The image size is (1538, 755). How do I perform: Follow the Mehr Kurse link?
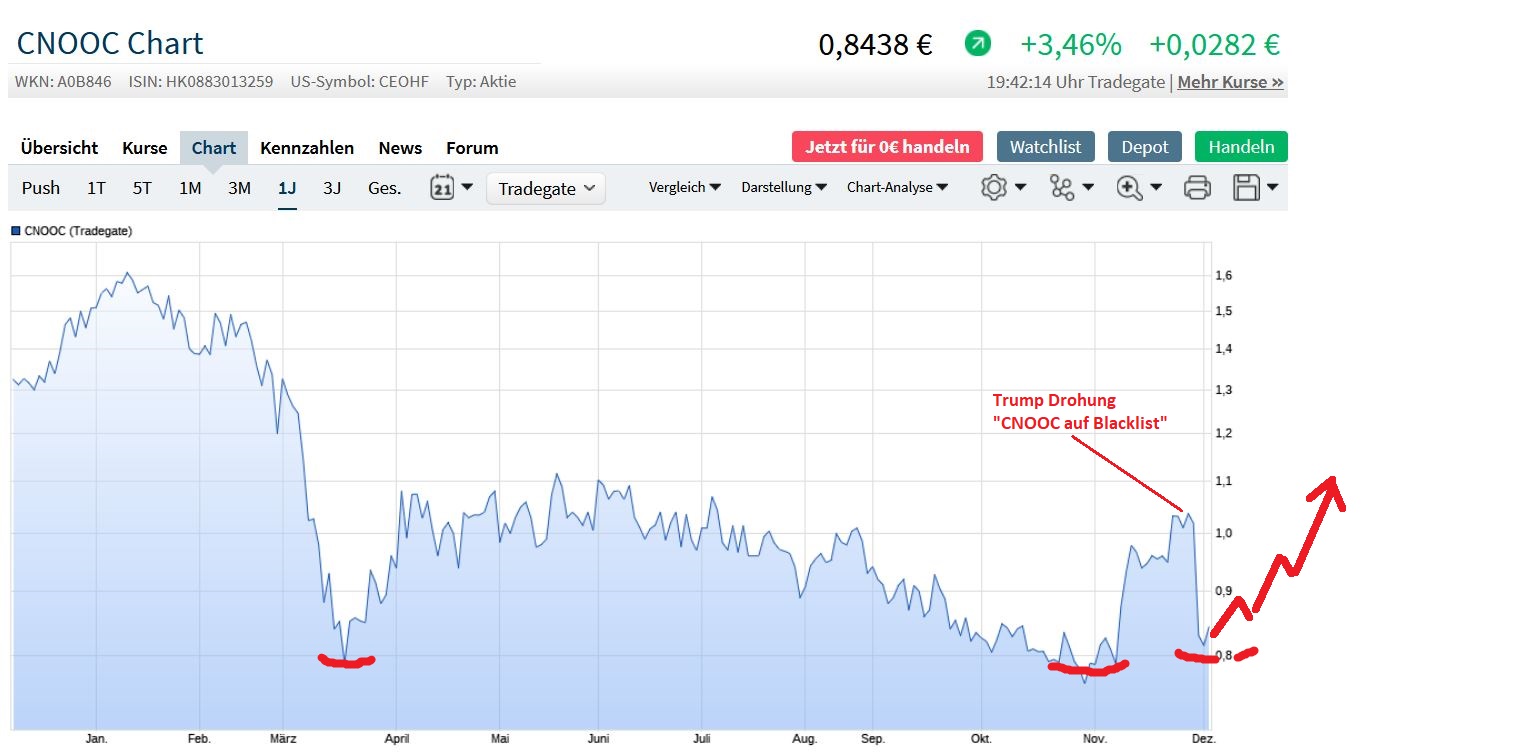1230,82
